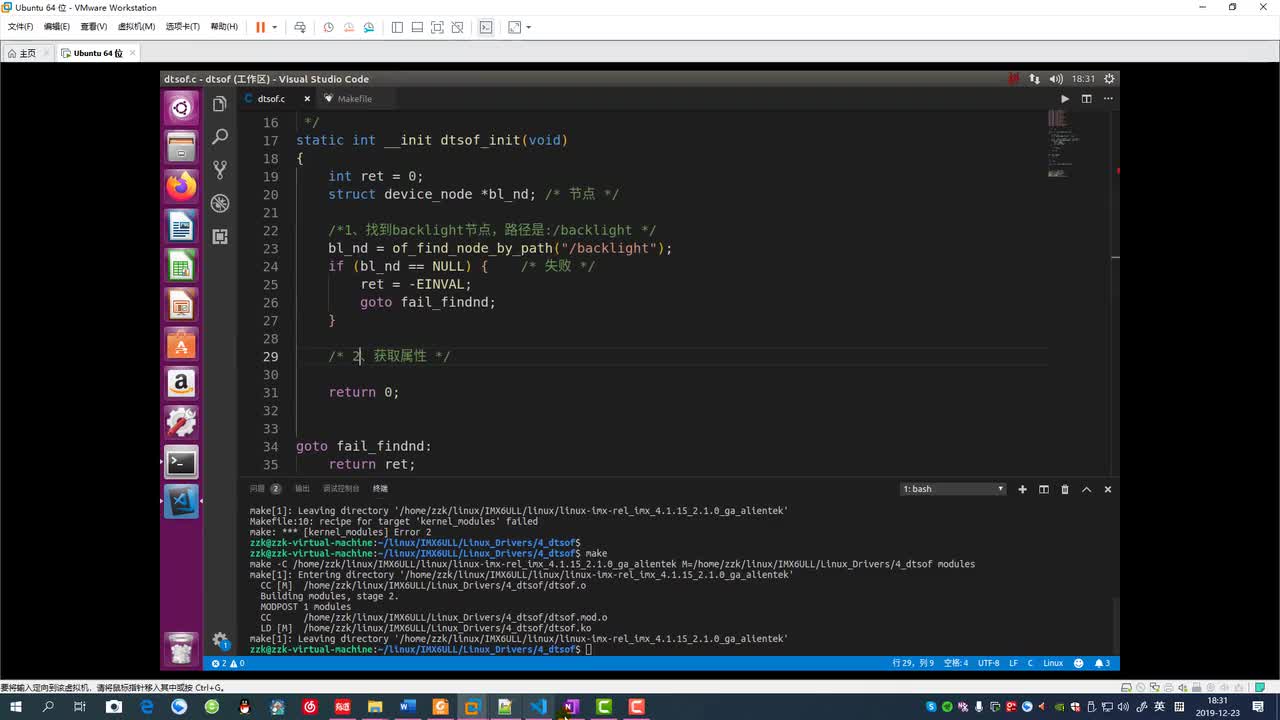Toggle VMware Unity mode
This screenshot has height=720, width=1280.
coord(457,27)
